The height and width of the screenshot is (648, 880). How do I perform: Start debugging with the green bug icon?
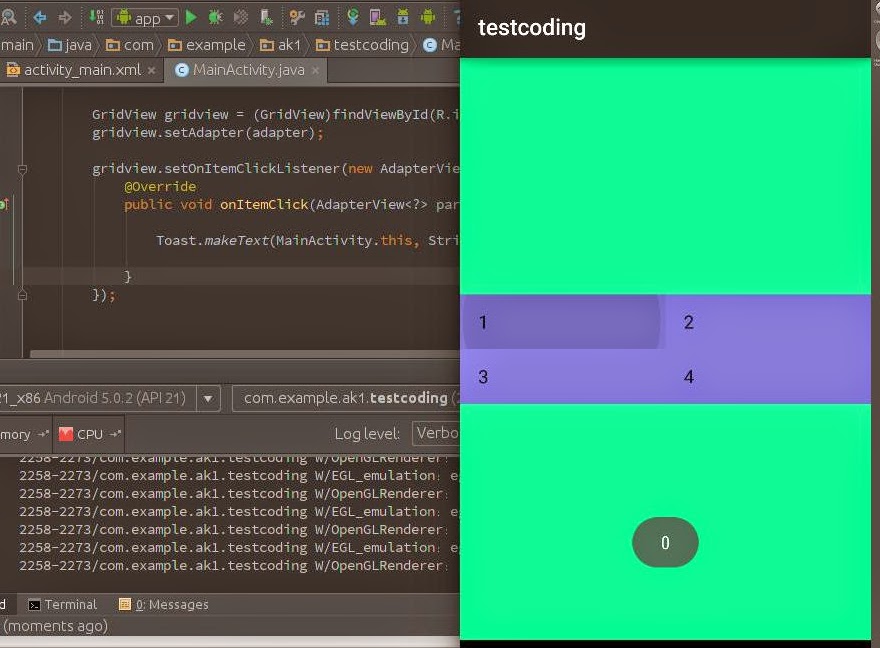click(x=215, y=17)
